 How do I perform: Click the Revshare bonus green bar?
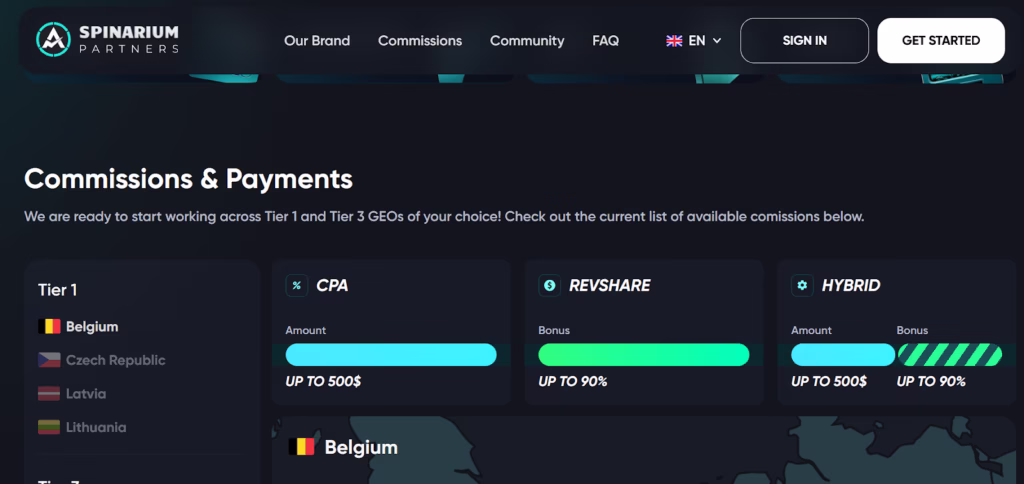(x=644, y=355)
